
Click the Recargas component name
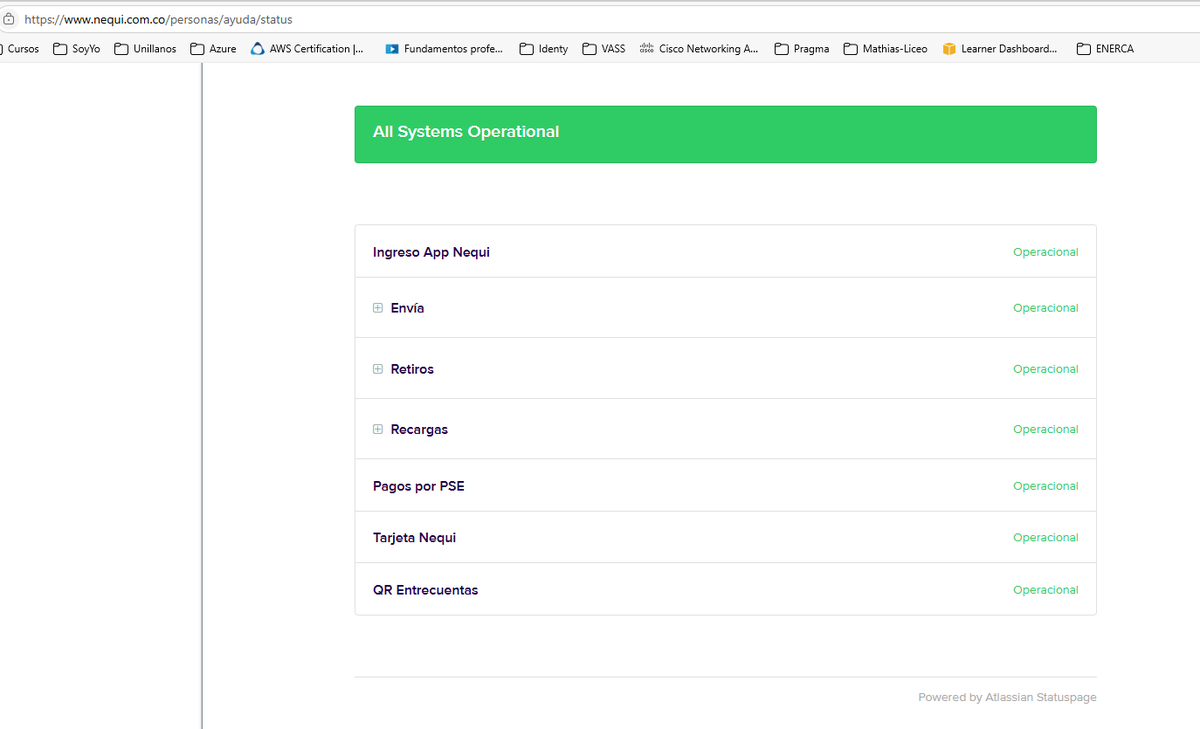(419, 429)
